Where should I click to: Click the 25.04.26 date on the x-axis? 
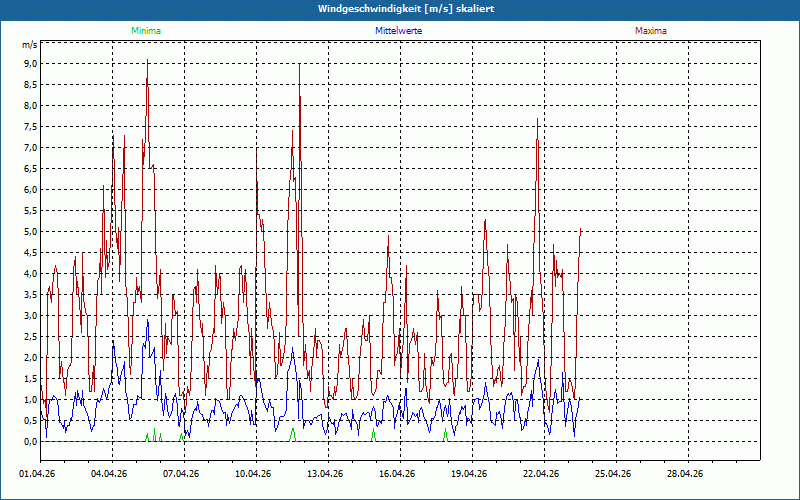615,474
